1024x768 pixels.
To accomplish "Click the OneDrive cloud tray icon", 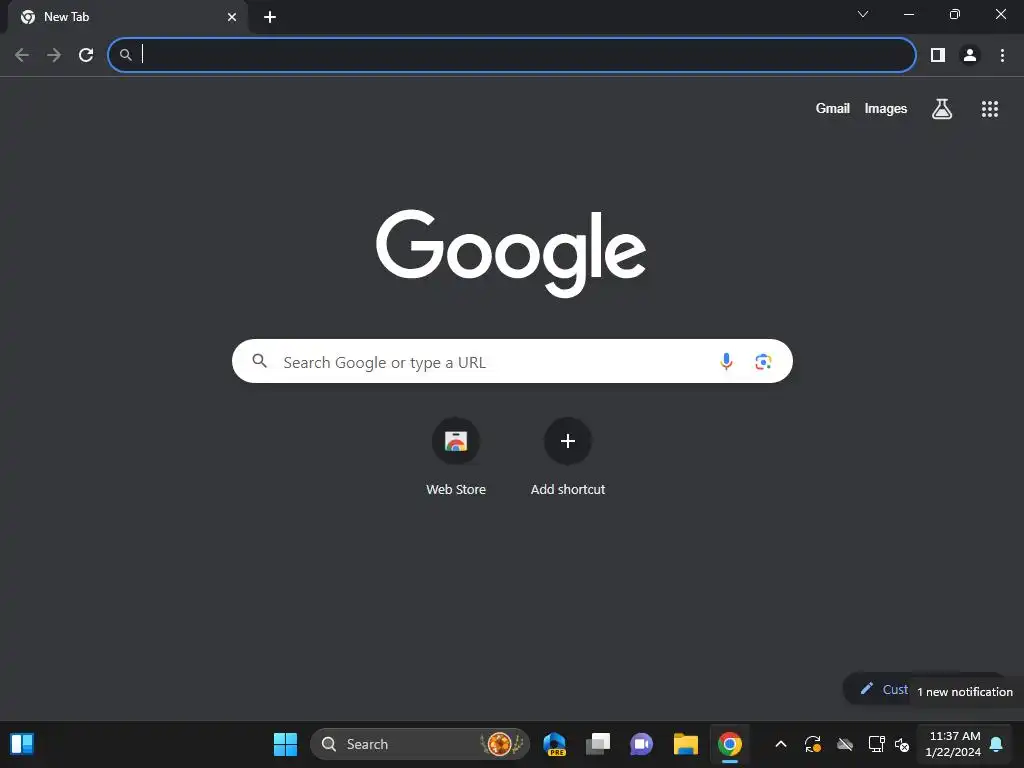I will [x=844, y=744].
